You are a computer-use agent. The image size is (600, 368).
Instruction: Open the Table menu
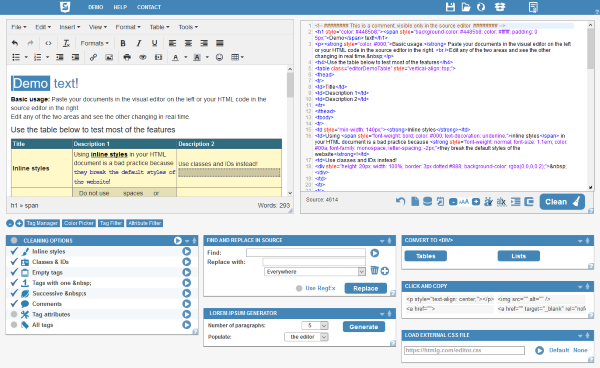click(159, 27)
